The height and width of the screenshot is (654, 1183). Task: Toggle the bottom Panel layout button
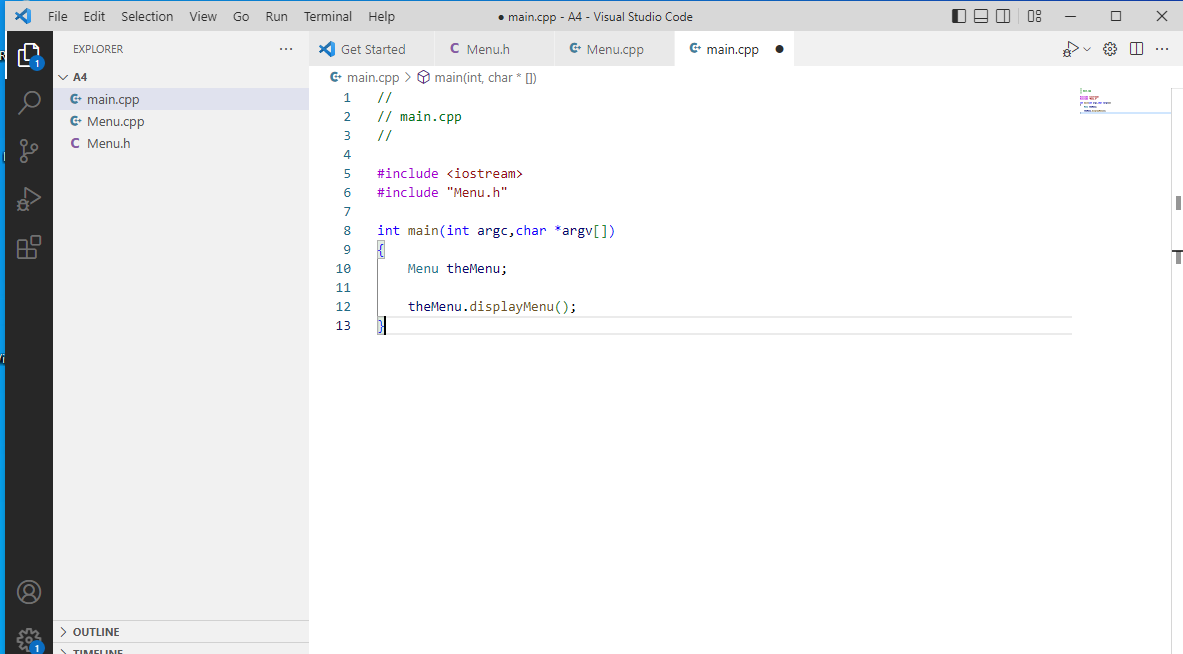pyautogui.click(x=981, y=16)
